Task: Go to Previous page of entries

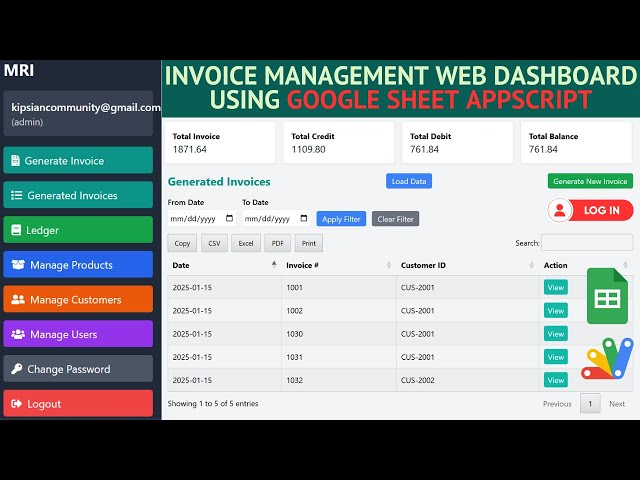Action: 557,404
